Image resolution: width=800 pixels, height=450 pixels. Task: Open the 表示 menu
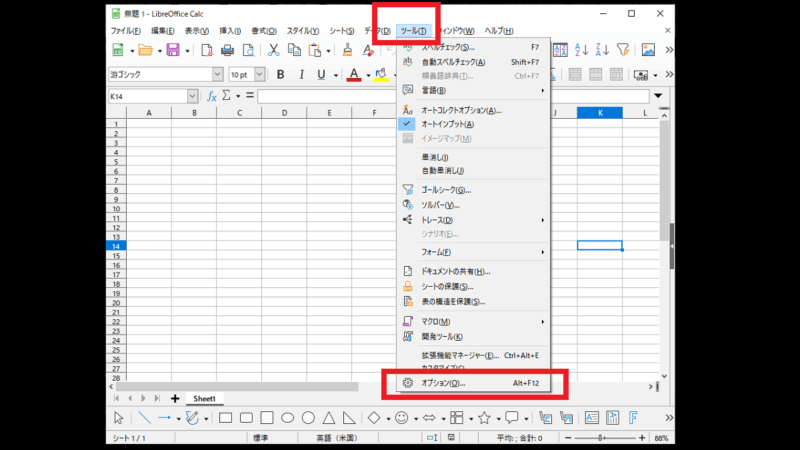pyautogui.click(x=196, y=31)
